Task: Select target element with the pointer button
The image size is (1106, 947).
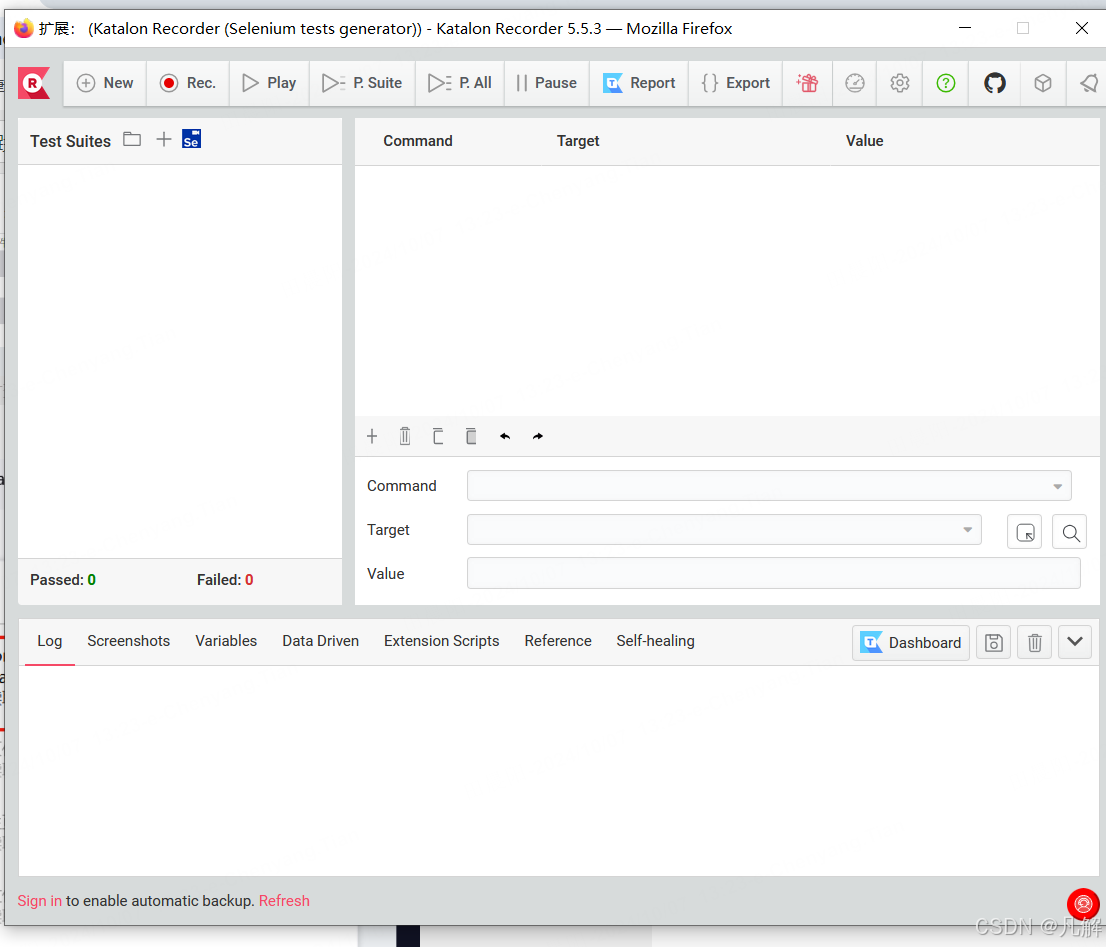Action: point(1025,532)
